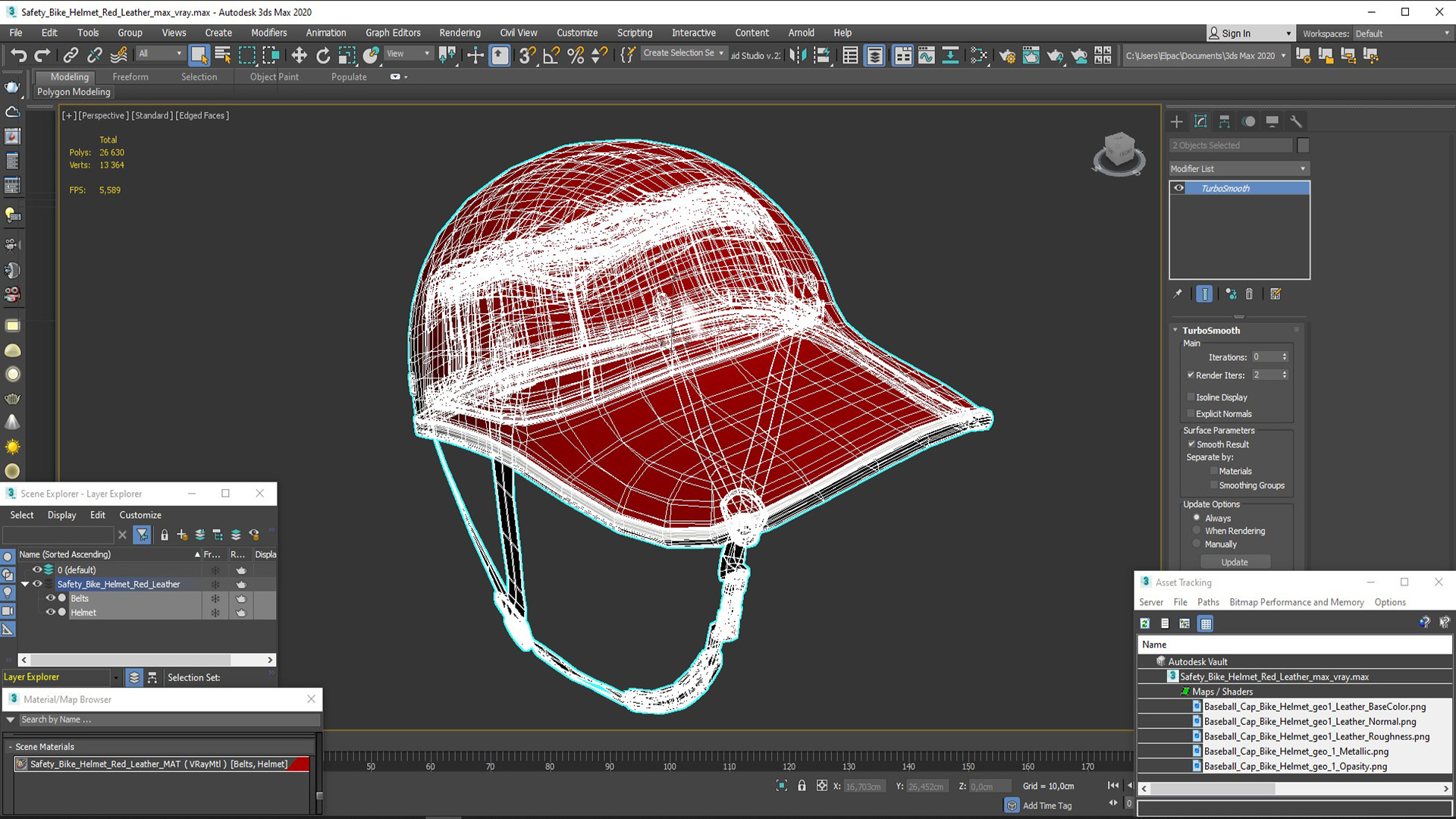
Task: Toggle the Angle Snap button
Action: click(x=551, y=55)
